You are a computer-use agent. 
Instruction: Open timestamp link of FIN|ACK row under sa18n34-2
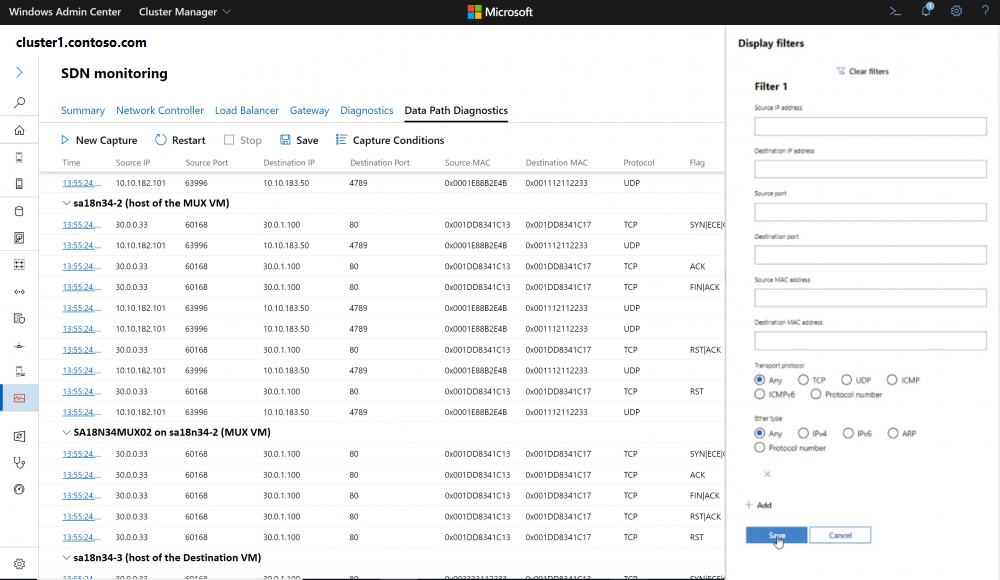[81, 287]
